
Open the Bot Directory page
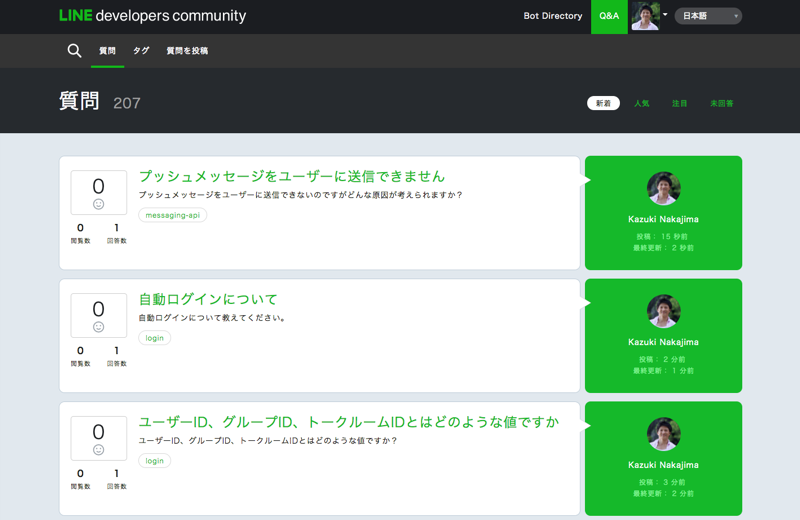[553, 16]
